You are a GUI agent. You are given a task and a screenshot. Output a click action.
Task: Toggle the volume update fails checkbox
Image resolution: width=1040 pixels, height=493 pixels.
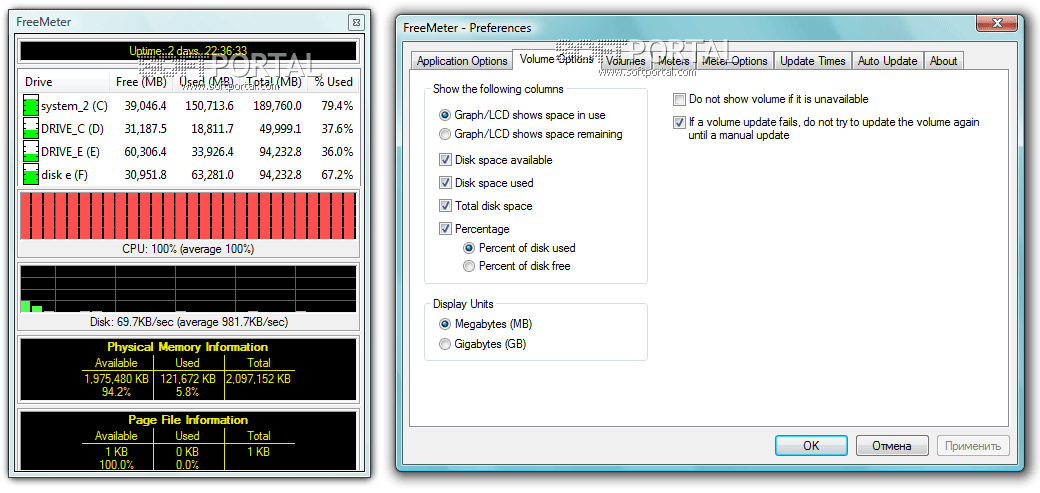coord(679,123)
